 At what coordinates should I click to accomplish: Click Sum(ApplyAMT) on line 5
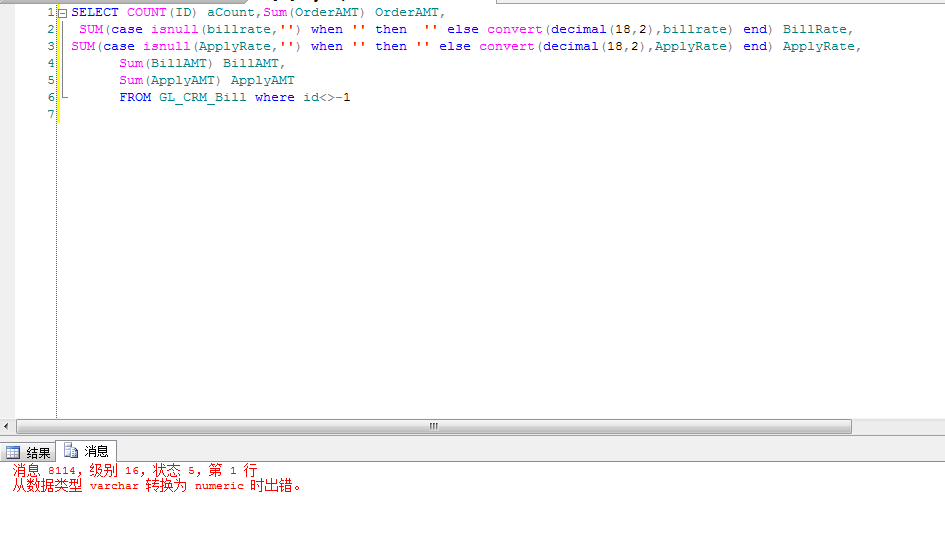click(x=170, y=80)
